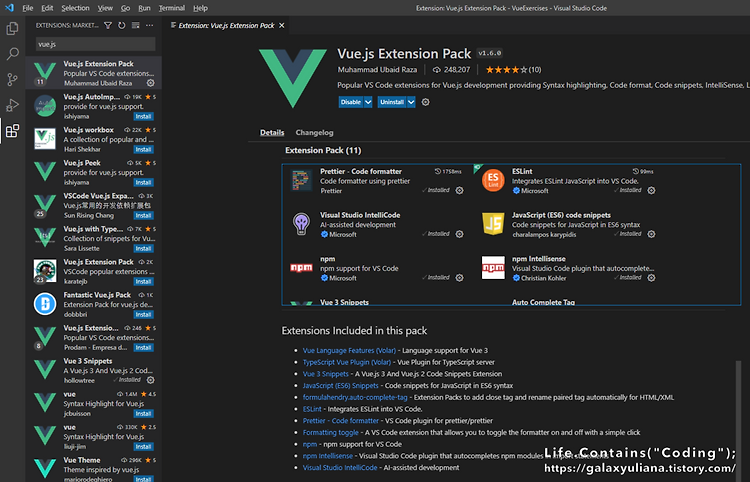
Task: Open the File menu
Action: click(x=28, y=8)
